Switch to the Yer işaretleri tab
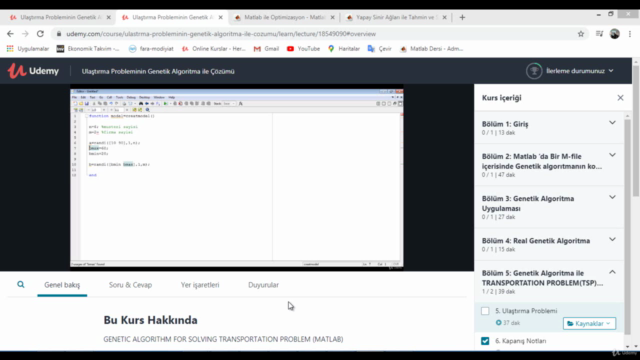 pyautogui.click(x=200, y=285)
